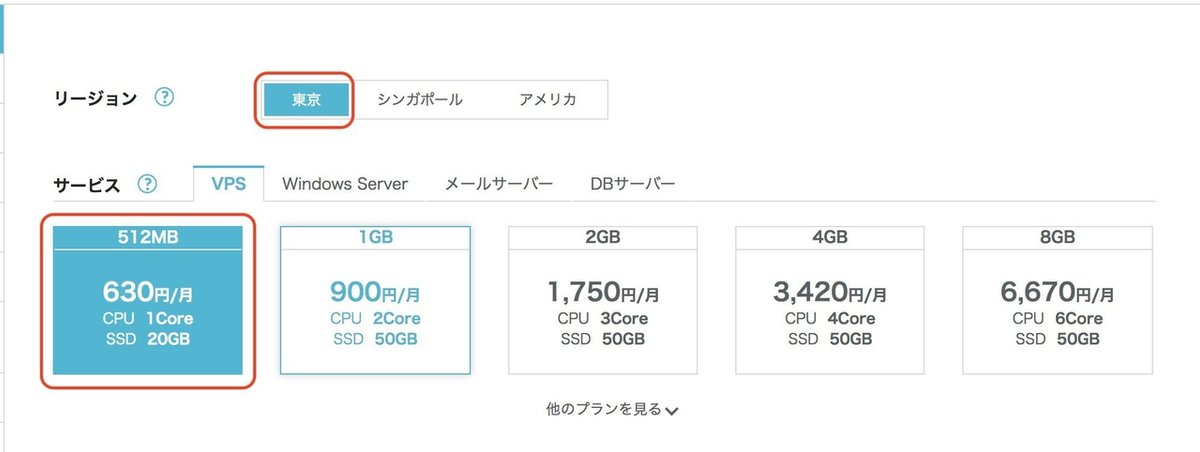Screen dimensions: 1200x452
Task: Click the help icon beside サービス
Action: point(148,184)
